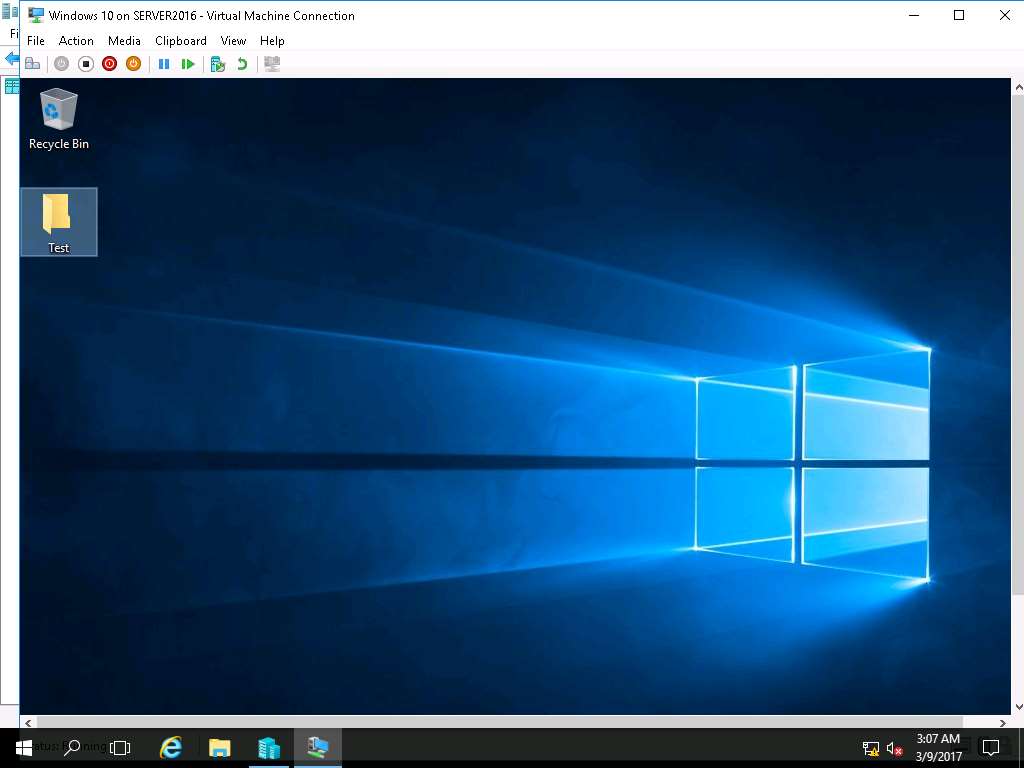Click the scroll left arrow

[28, 722]
